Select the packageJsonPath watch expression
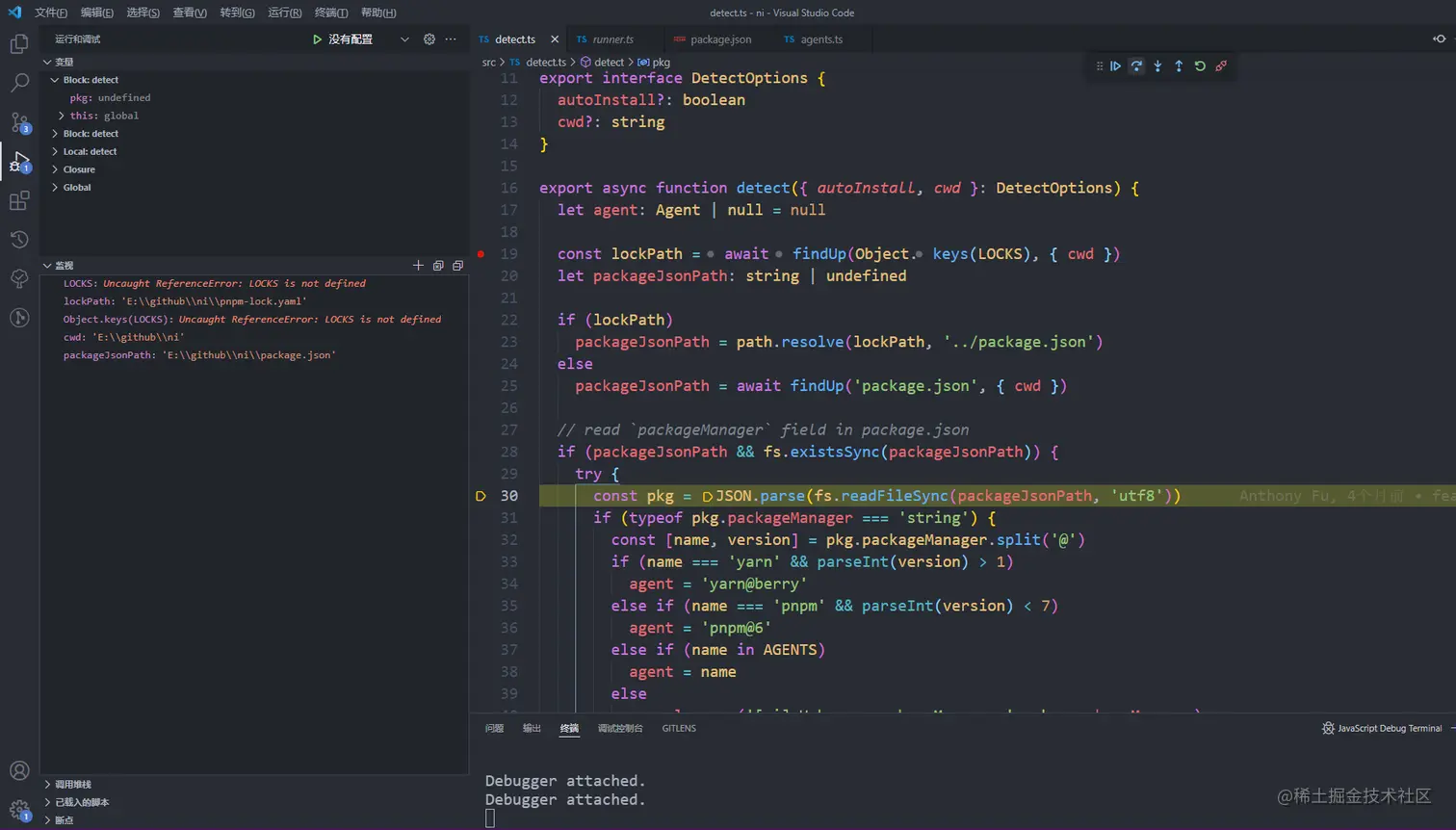 [254, 355]
